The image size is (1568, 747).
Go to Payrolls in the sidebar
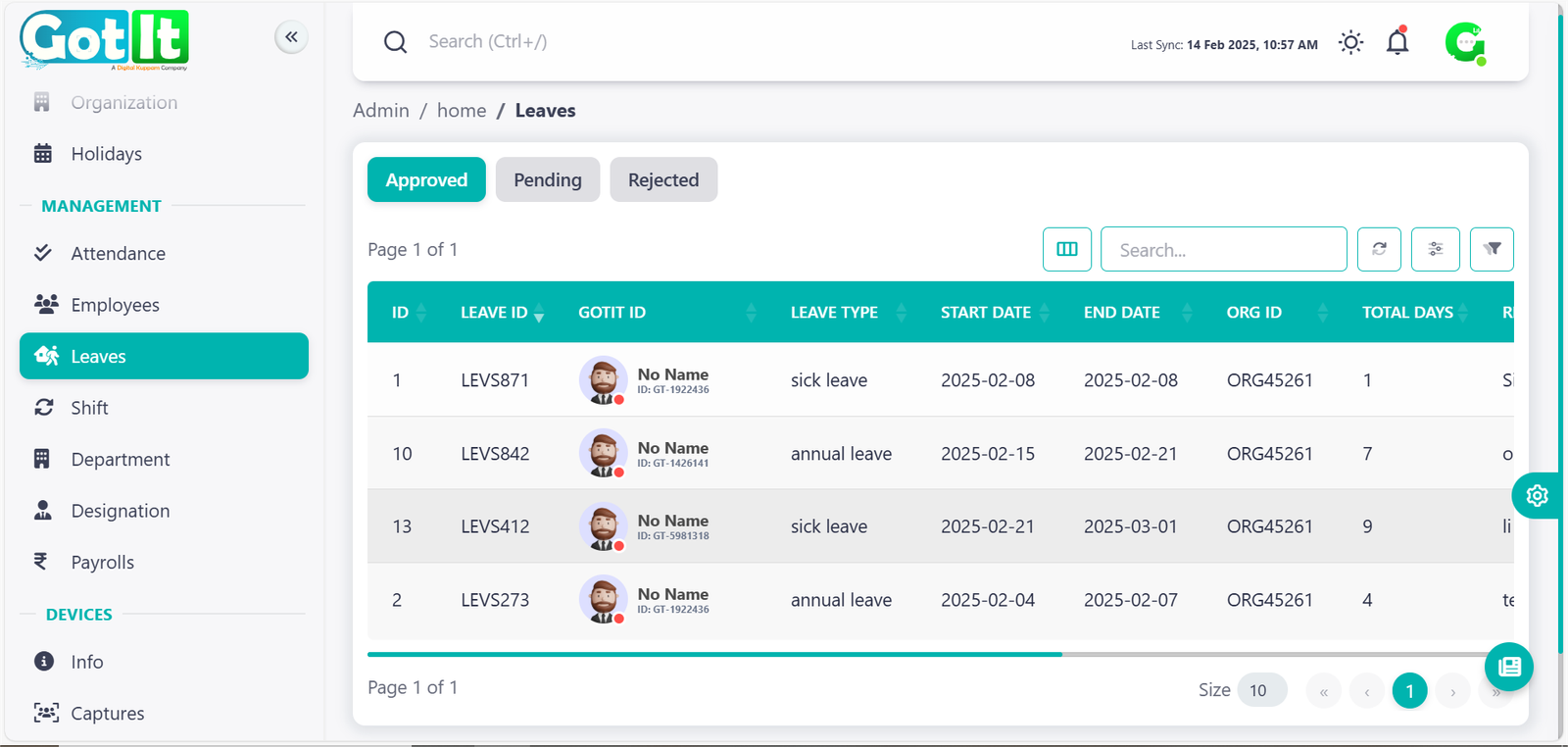pyautogui.click(x=102, y=563)
